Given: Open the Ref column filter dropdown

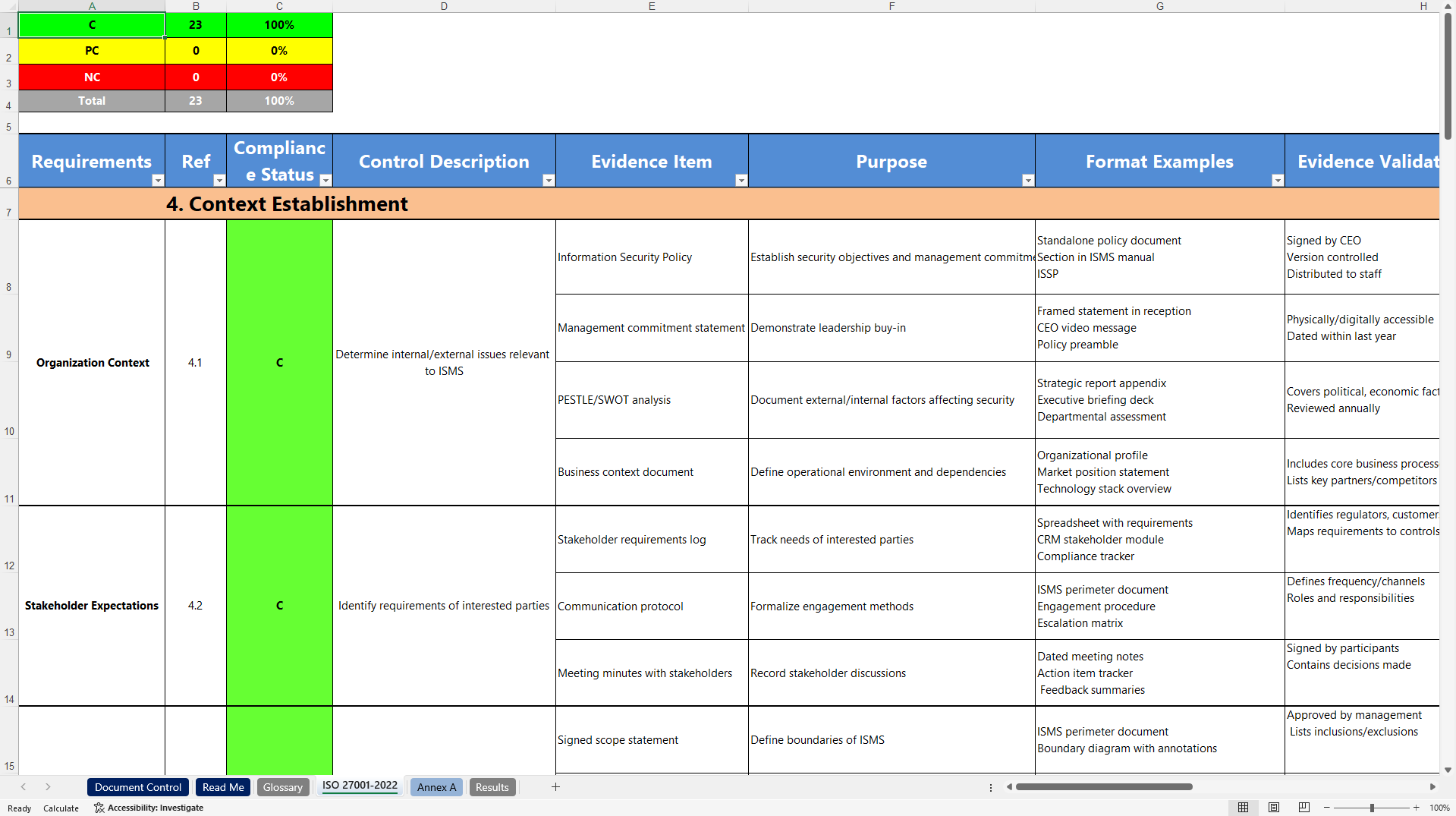Looking at the screenshot, I should [219, 181].
